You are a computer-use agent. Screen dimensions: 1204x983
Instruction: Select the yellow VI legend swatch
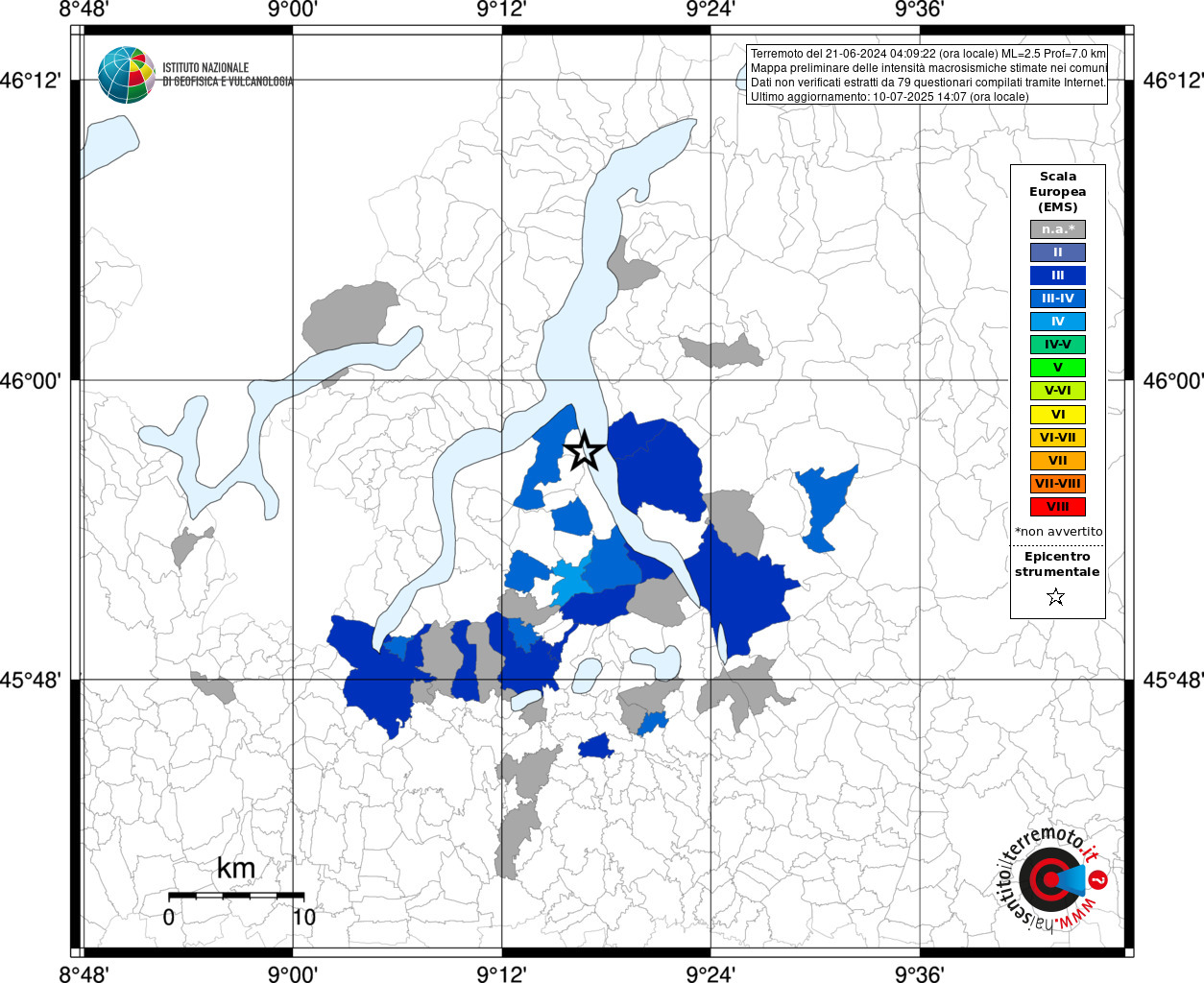click(1057, 415)
